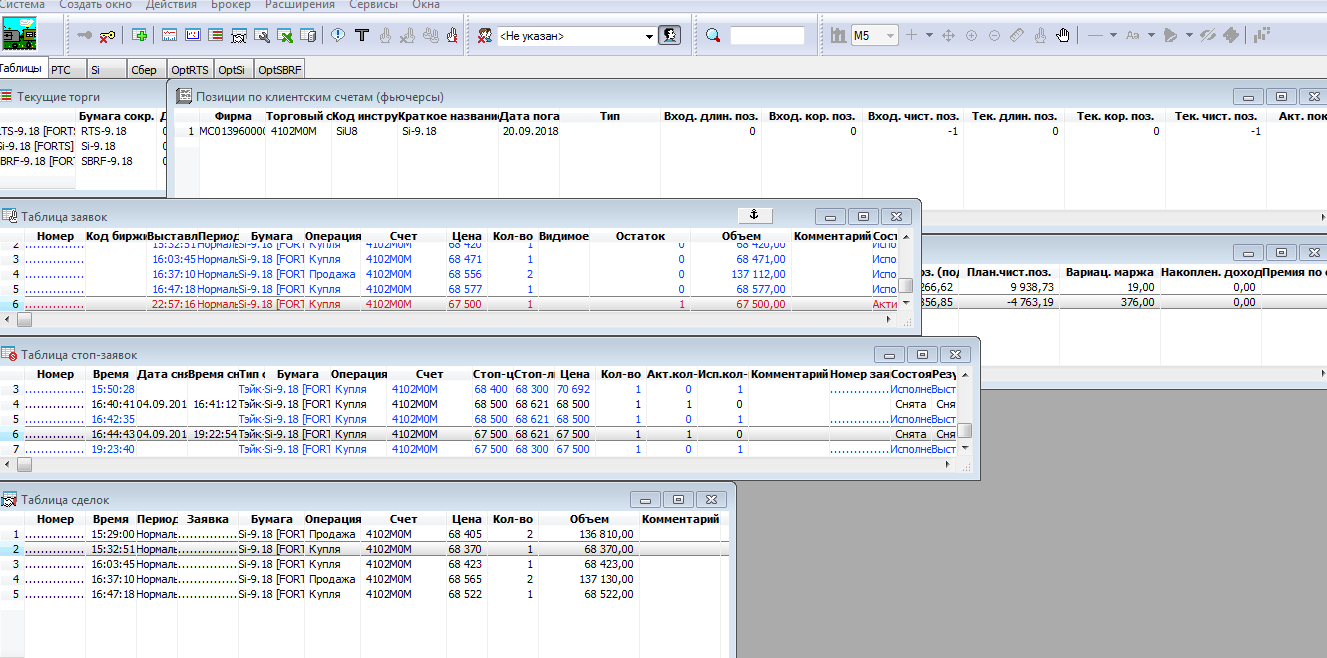Click the key icon with red cross
The width and height of the screenshot is (1327, 658).
(107, 36)
